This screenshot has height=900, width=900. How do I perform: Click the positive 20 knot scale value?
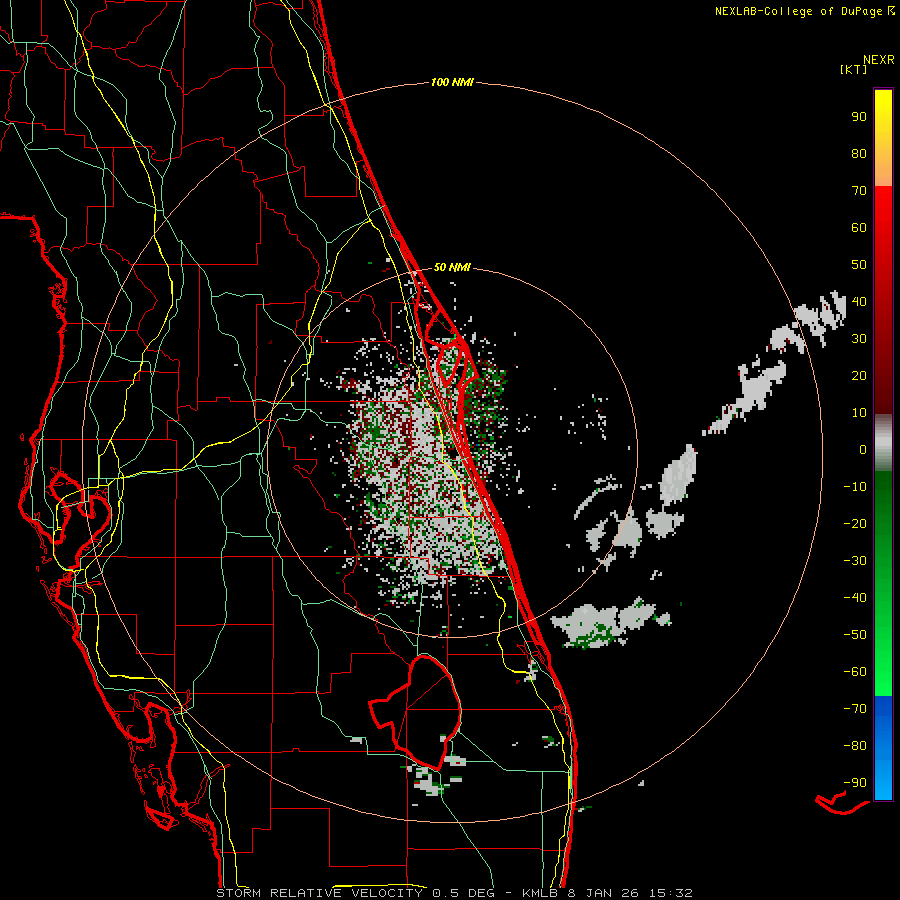coord(859,375)
